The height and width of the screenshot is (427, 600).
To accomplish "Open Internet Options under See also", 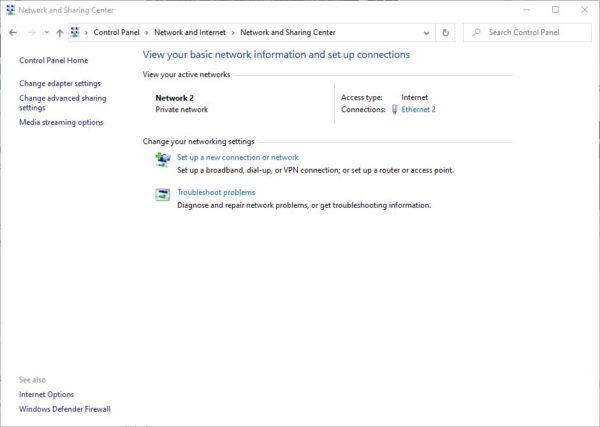I will click(x=46, y=394).
